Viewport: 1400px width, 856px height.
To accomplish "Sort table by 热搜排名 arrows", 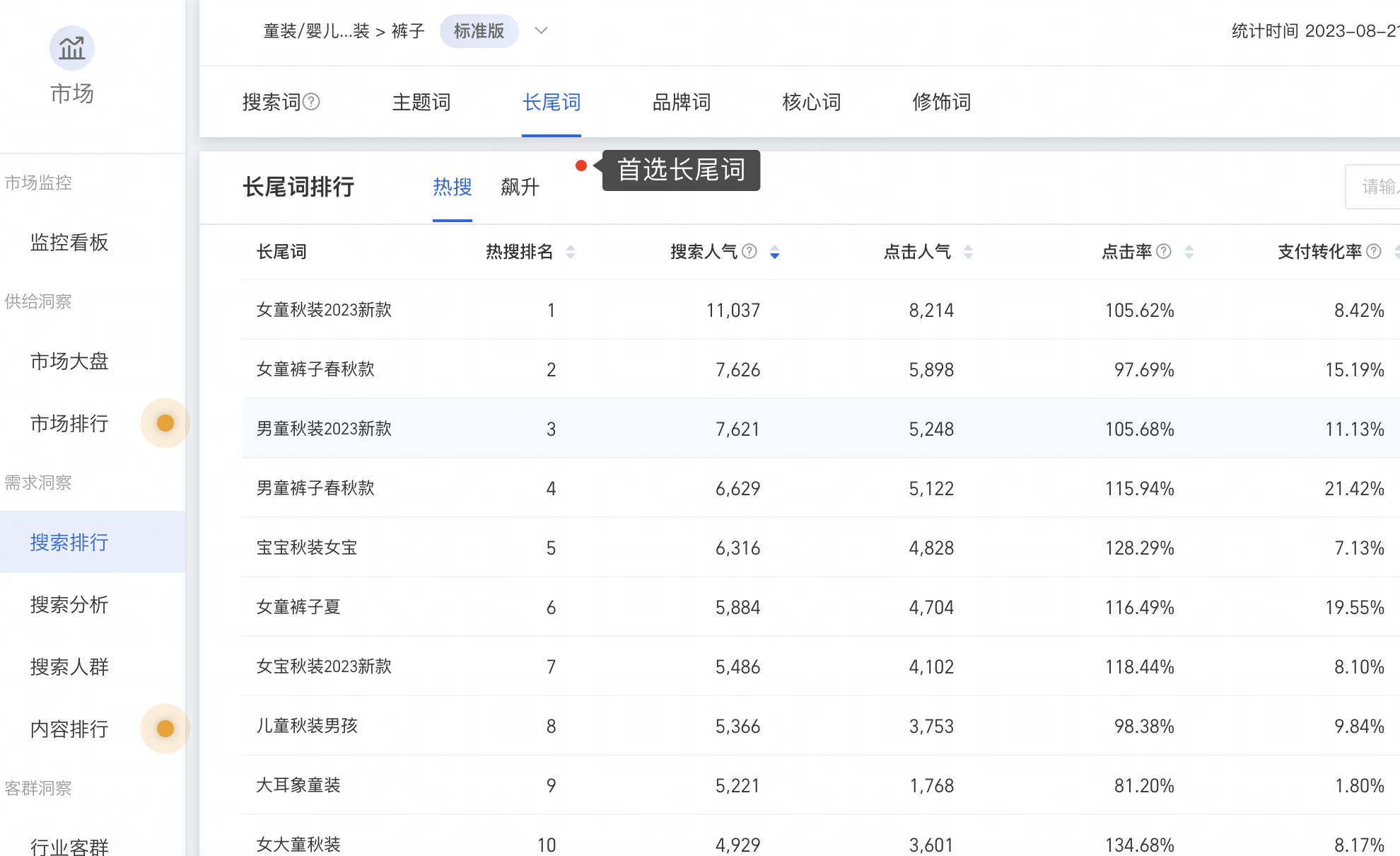I will (x=571, y=252).
